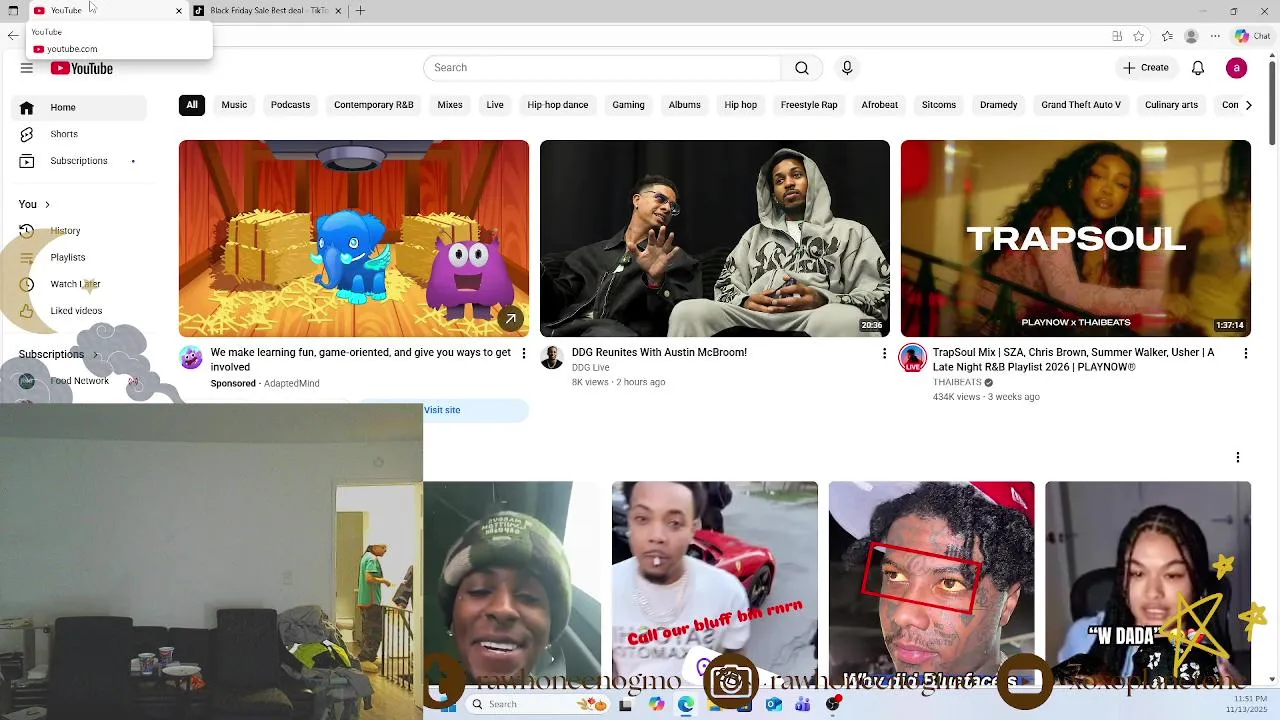Open the browser profile icon
Viewport: 1280px width, 720px height.
1191,36
